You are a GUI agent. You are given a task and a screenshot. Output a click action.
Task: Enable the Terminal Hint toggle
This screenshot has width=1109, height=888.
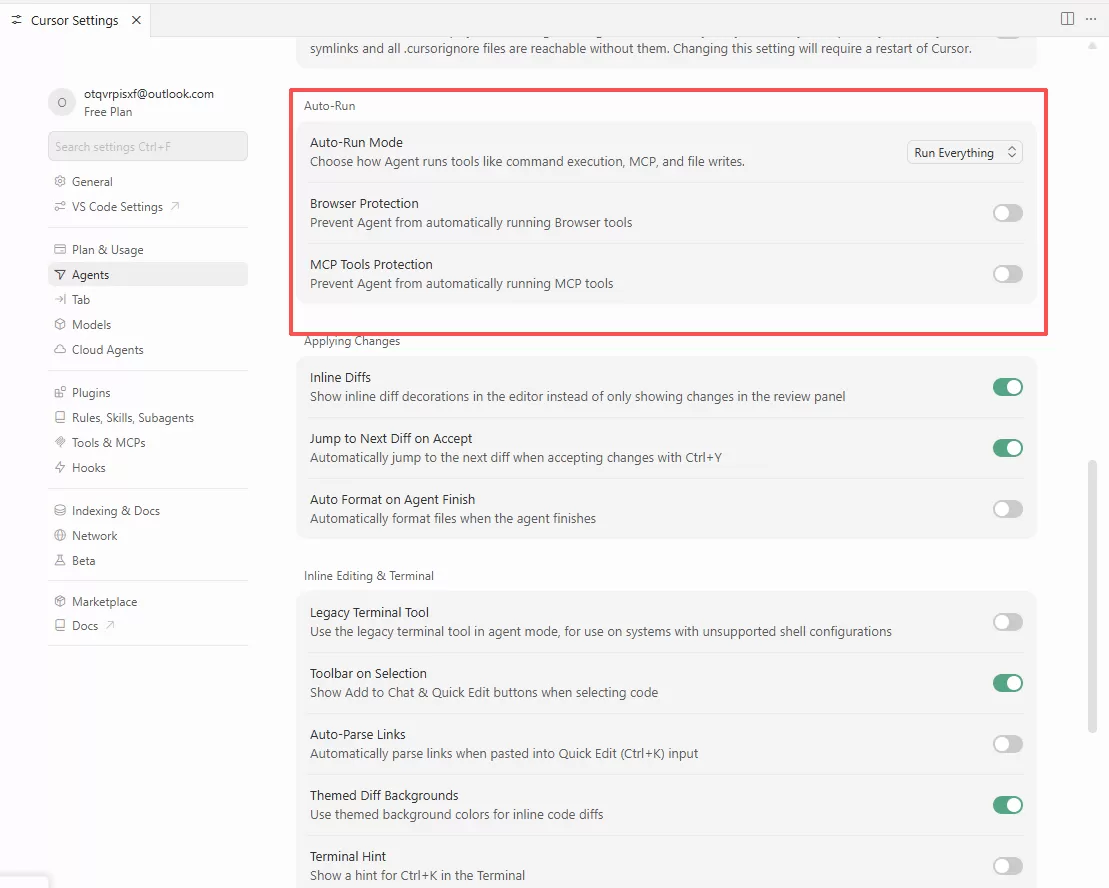click(x=1007, y=866)
